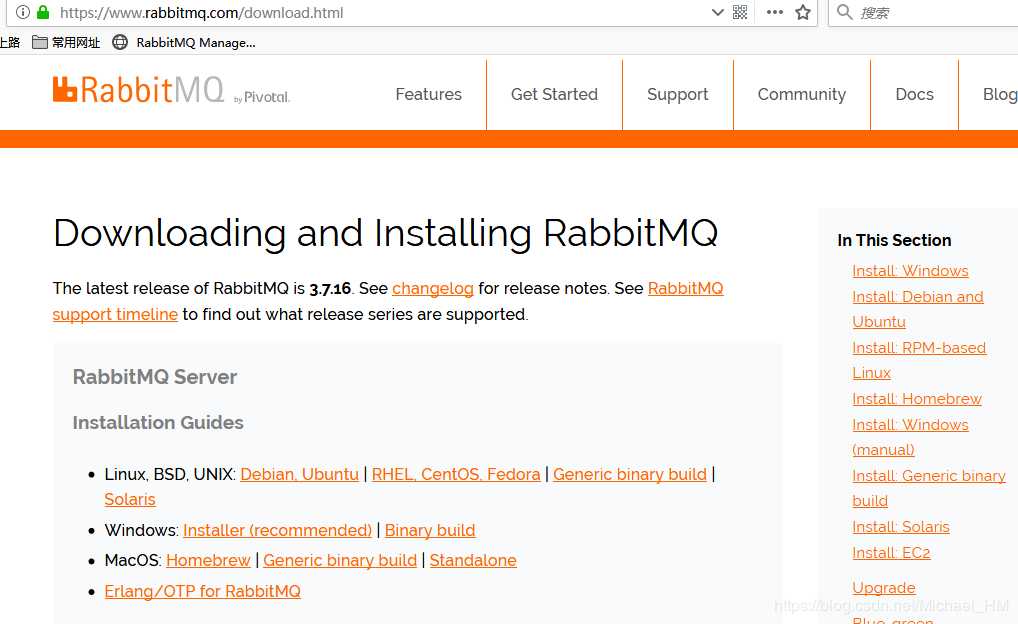The height and width of the screenshot is (624, 1018).
Task: Click the RabbitMQ logo
Action: tap(171, 90)
